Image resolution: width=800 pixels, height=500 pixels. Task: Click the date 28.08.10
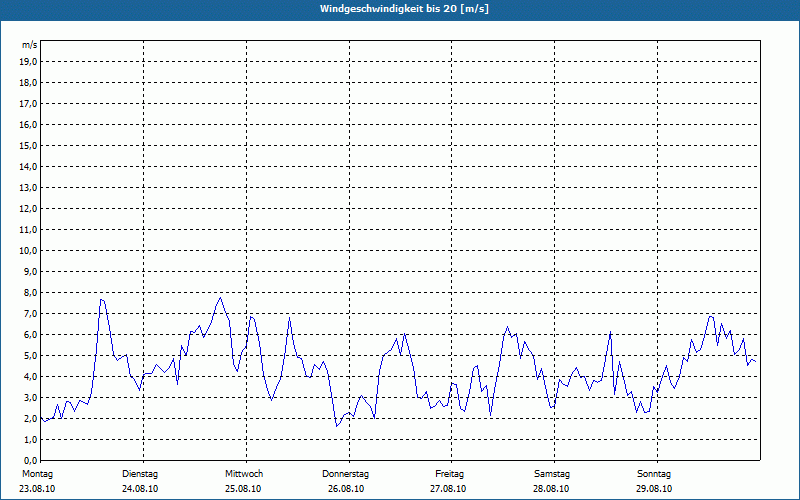click(x=551, y=489)
